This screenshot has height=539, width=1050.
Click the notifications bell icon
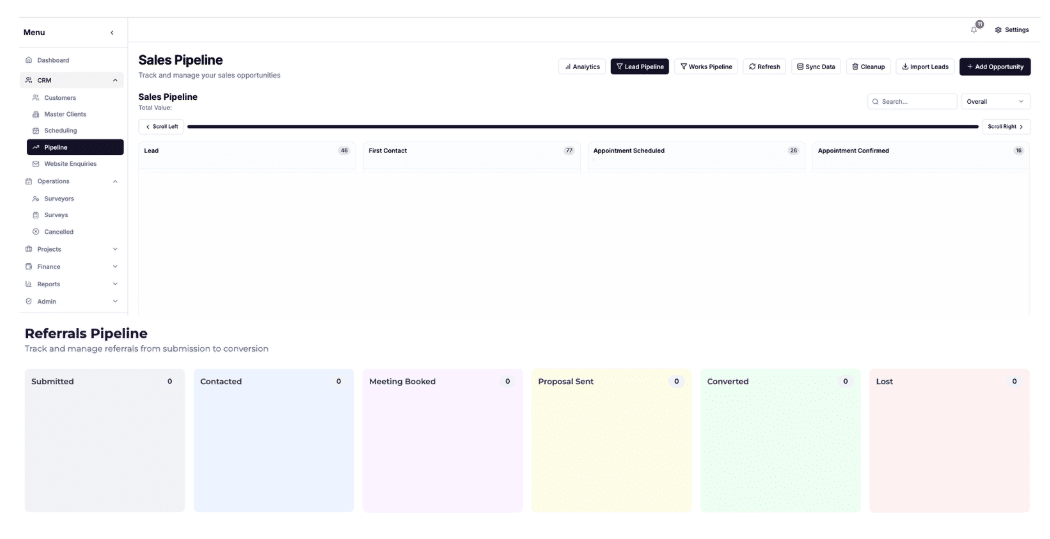tap(974, 29)
